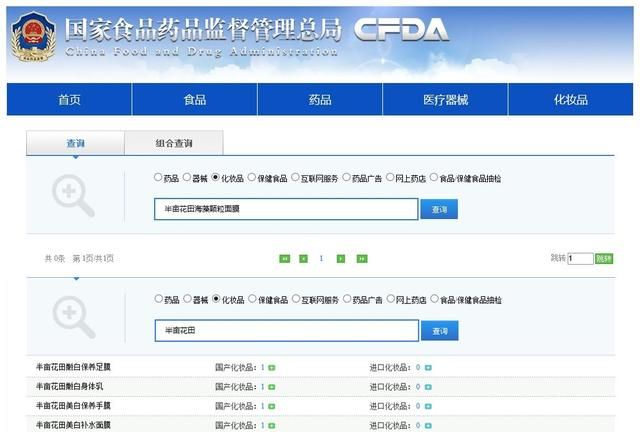Switch to the 查询 tab
This screenshot has width=640, height=432.
click(76, 143)
